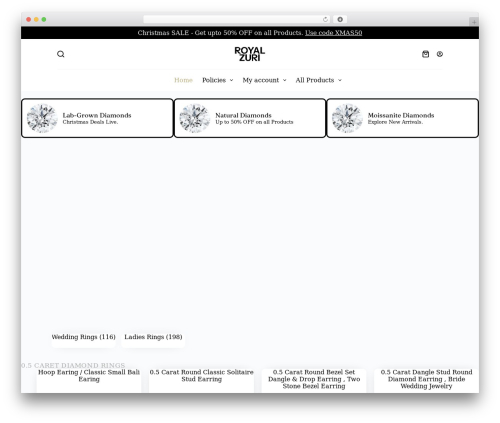Select the Ladies Rings (198) category
This screenshot has height=423, width=500.
tap(153, 337)
